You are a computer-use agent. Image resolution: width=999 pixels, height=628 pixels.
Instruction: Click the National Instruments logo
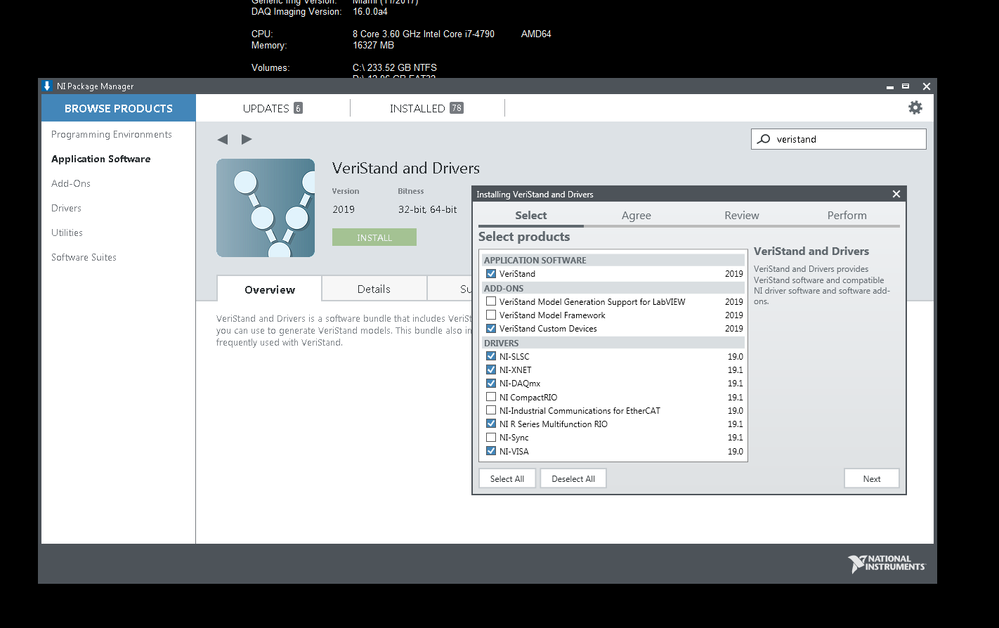886,564
